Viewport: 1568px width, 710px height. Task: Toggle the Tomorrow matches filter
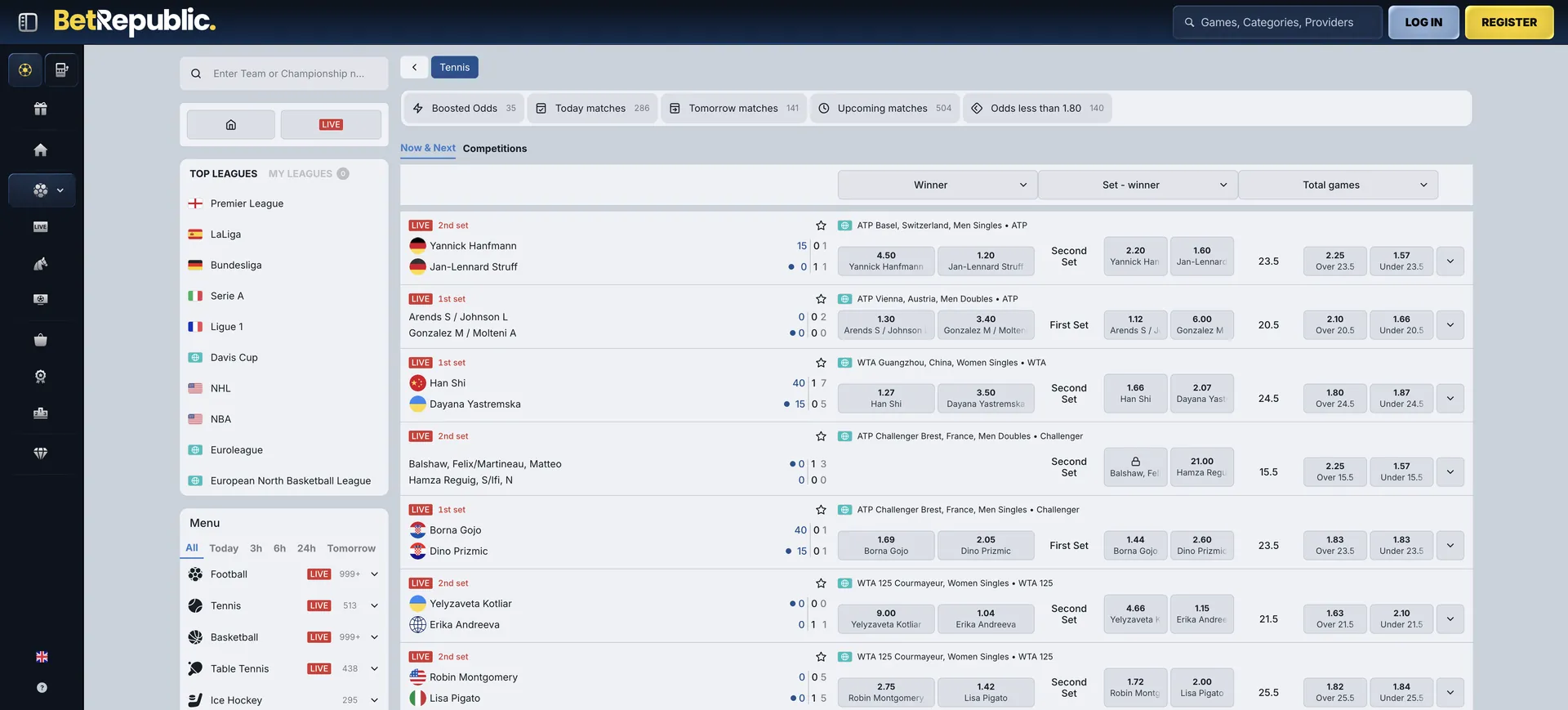pos(734,108)
